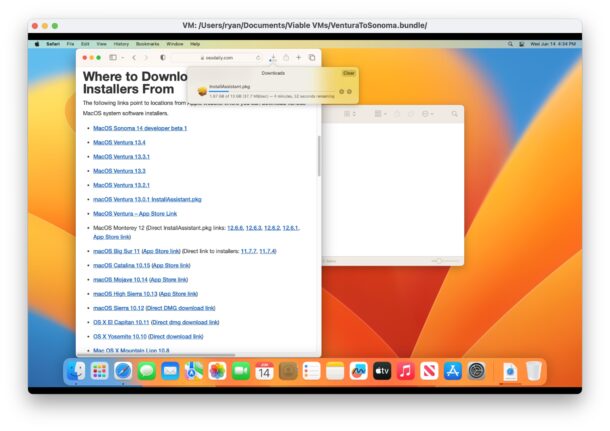Adjust Finder icon size slider
610x431 pixels.
(x=438, y=260)
